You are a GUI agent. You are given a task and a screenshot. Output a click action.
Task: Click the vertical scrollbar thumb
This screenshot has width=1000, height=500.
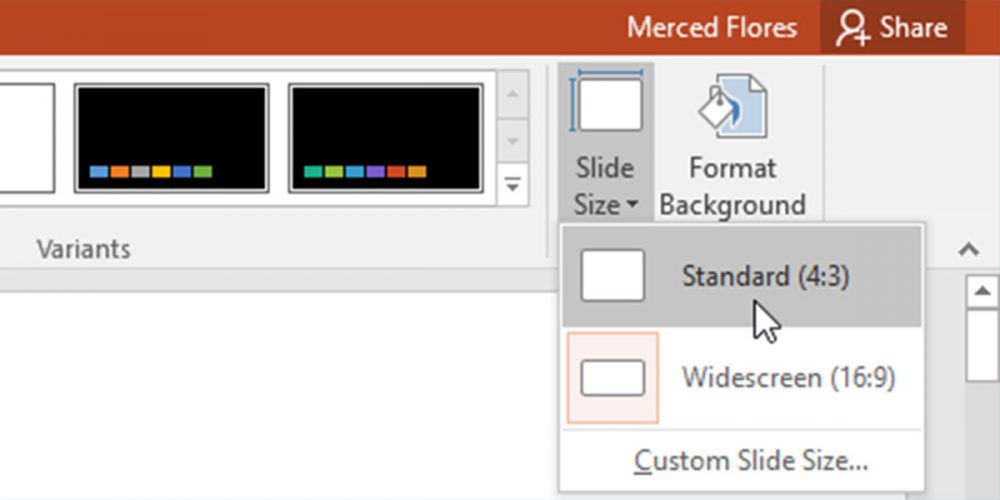(x=978, y=345)
